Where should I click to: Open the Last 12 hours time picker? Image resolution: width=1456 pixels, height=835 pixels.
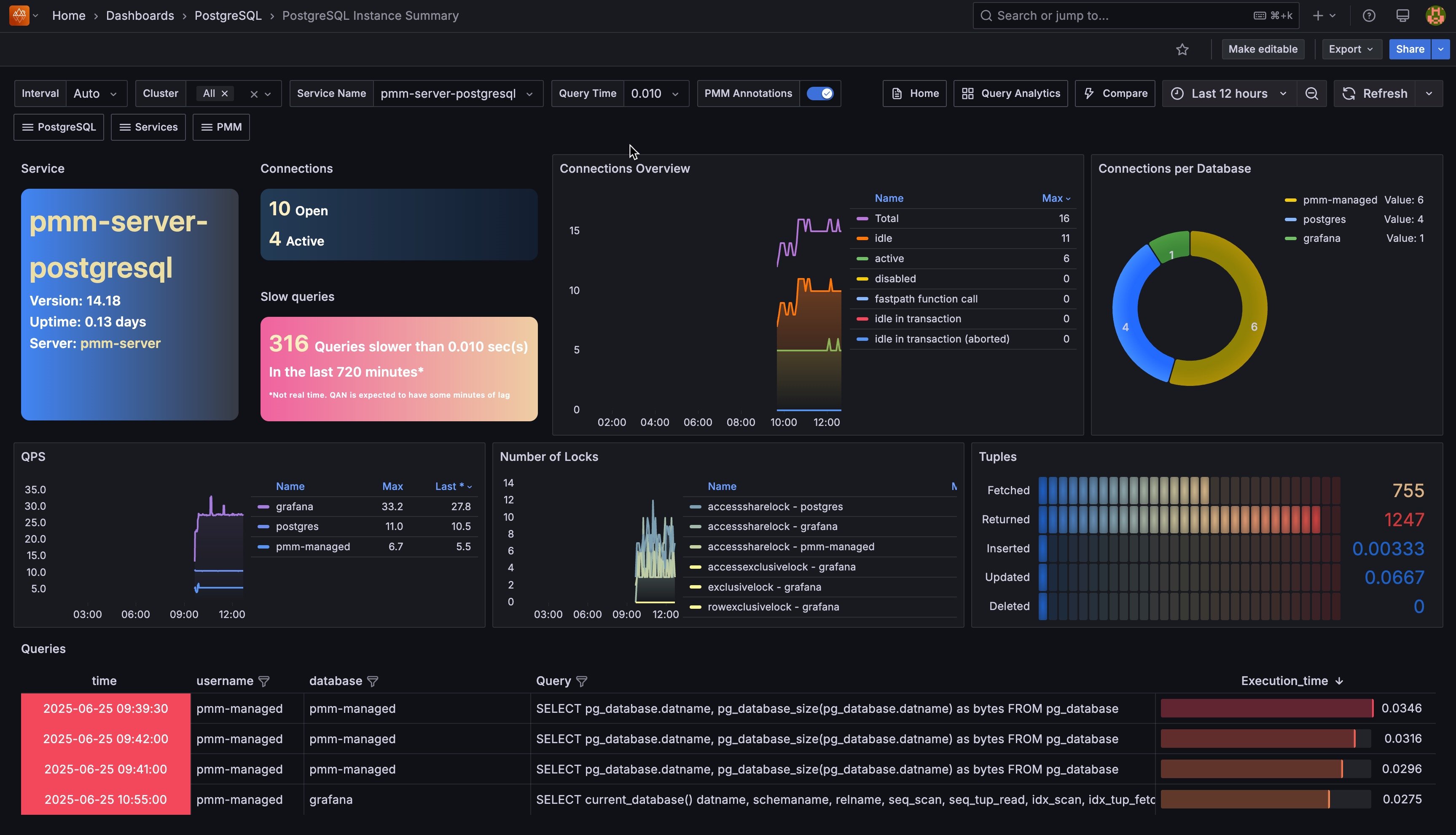pyautogui.click(x=1229, y=94)
